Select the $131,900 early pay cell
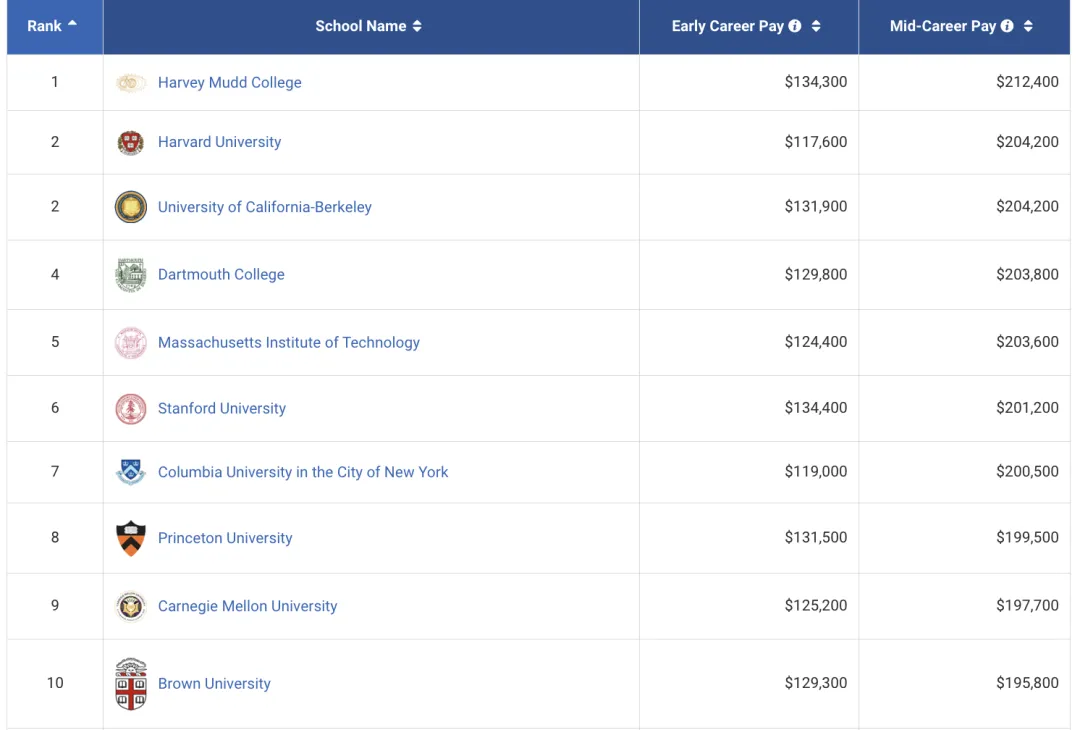The width and height of the screenshot is (1080, 730). [749, 207]
